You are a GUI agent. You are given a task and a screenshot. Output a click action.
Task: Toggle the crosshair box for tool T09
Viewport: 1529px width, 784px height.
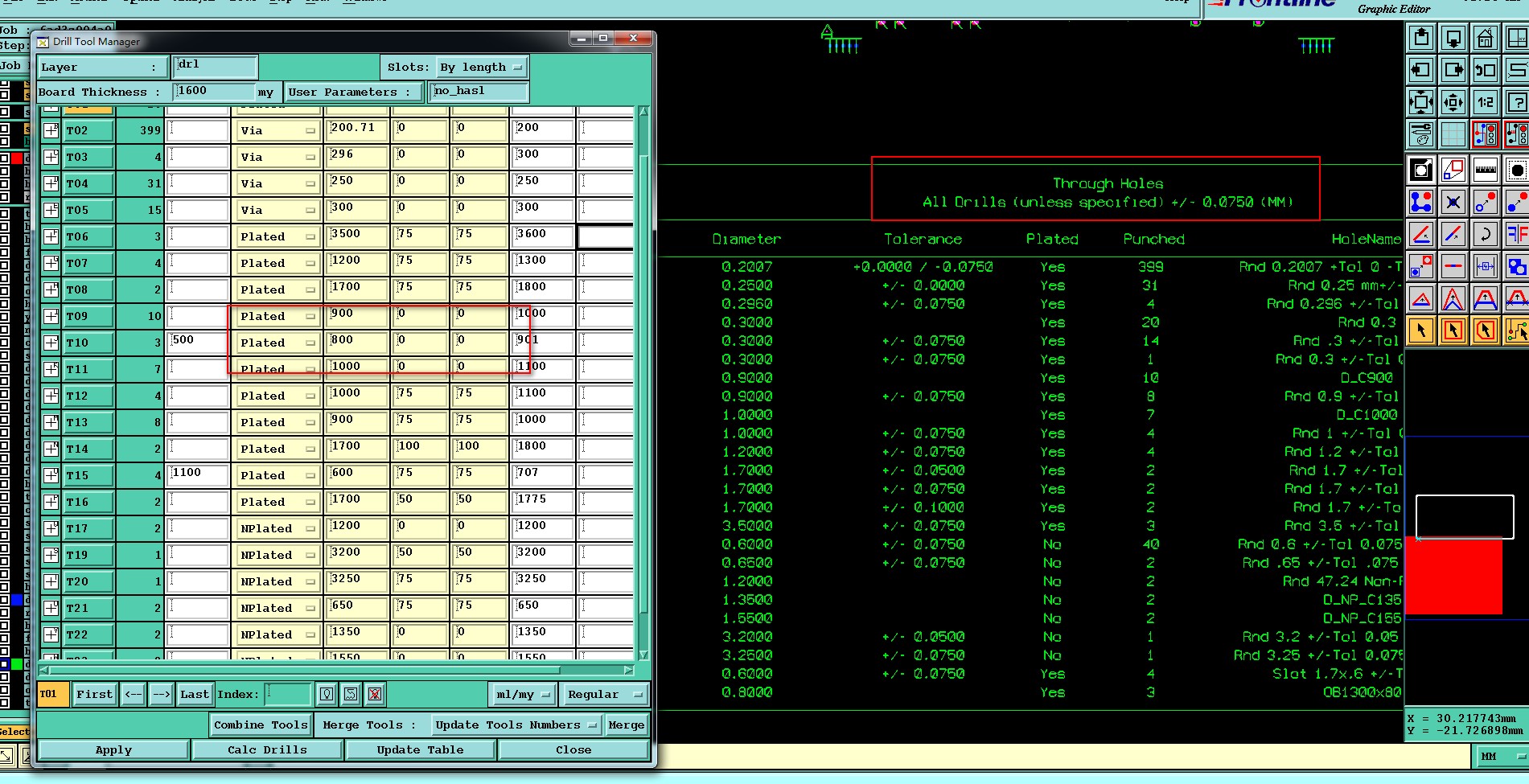[51, 316]
